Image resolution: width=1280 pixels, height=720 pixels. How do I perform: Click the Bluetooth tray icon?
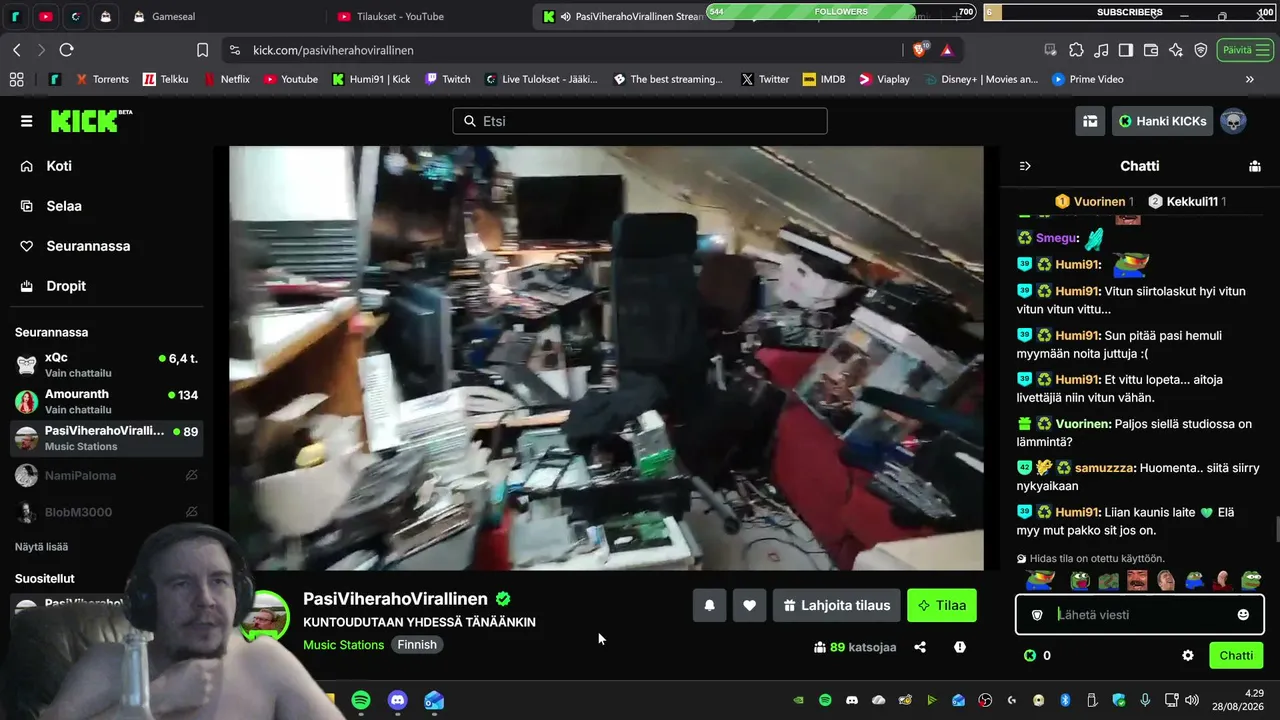1065,700
